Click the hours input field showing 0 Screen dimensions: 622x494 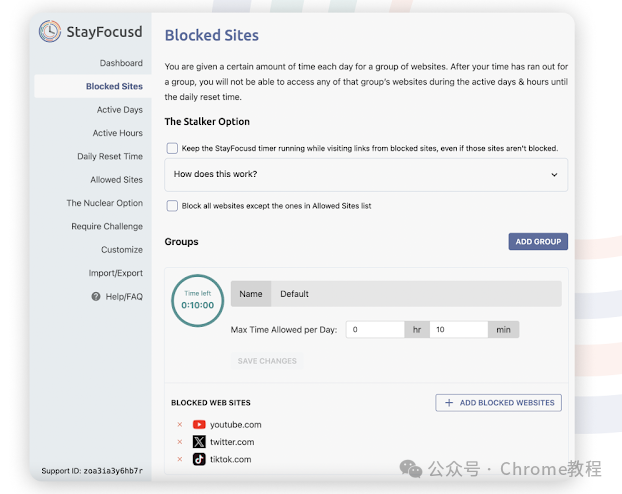375,330
